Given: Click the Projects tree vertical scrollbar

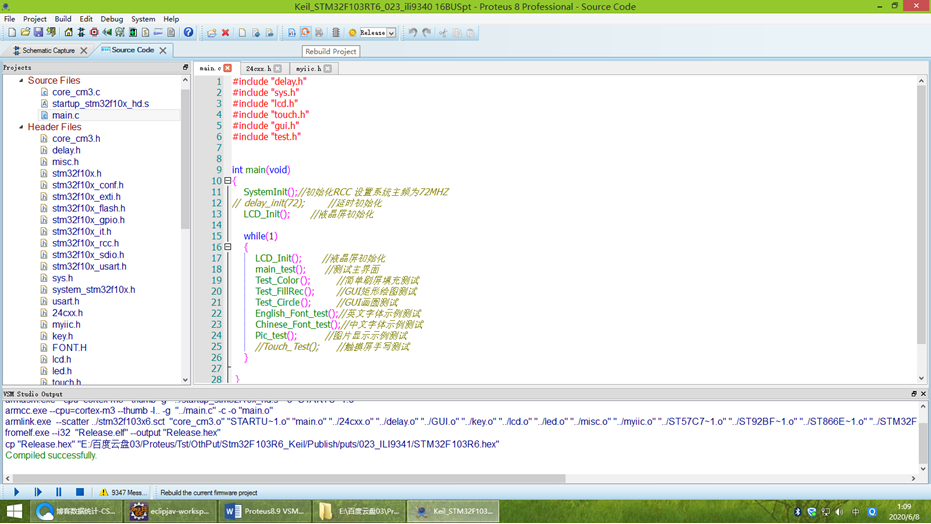Looking at the screenshot, I should tap(185, 157).
